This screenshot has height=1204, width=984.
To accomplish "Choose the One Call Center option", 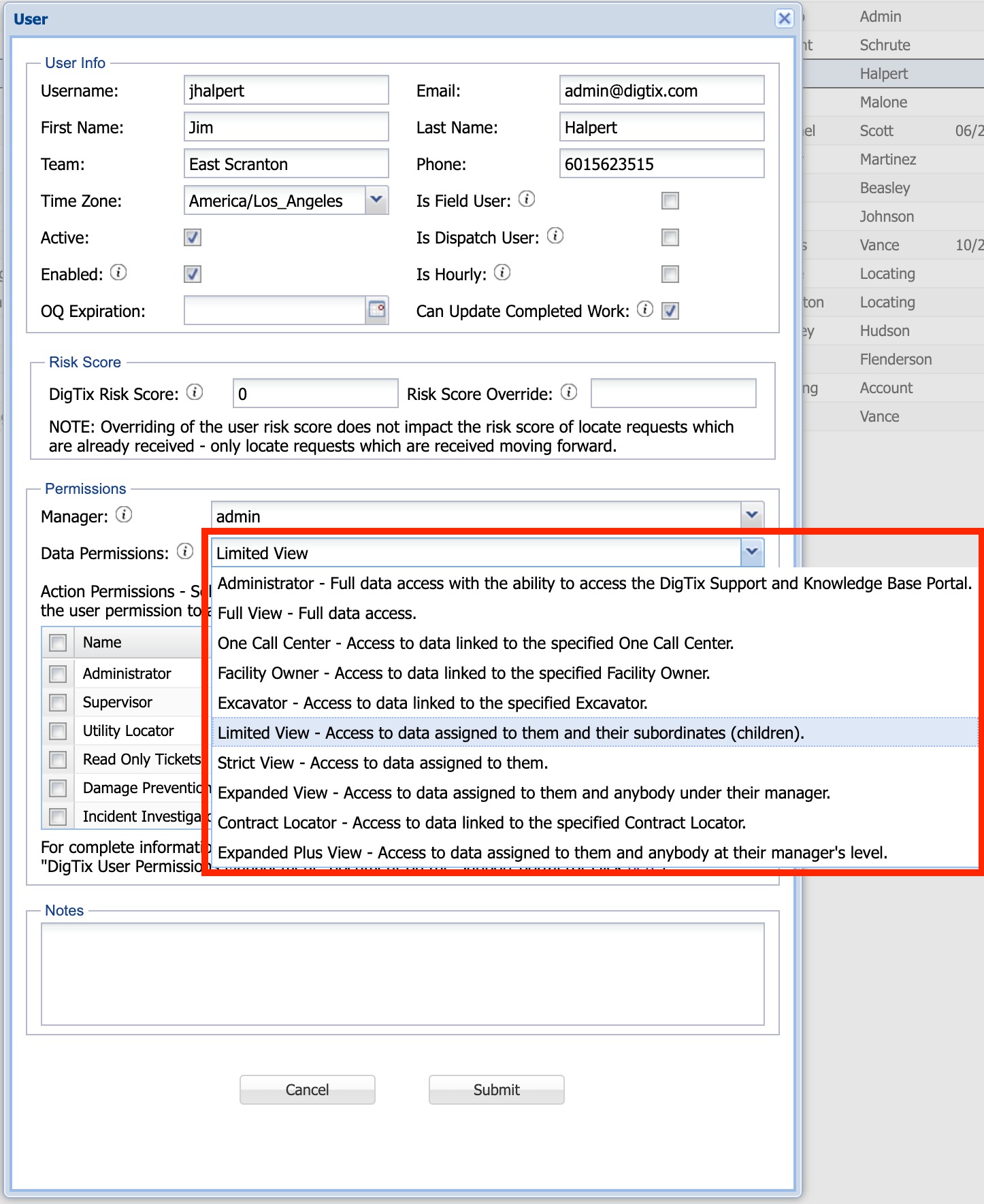I will coord(595,643).
